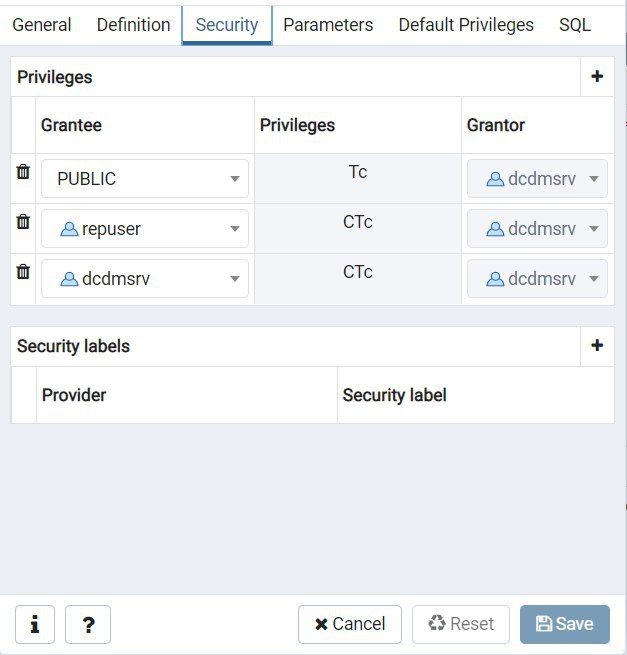View the SQL tab
Image resolution: width=627 pixels, height=655 pixels.
pos(575,25)
